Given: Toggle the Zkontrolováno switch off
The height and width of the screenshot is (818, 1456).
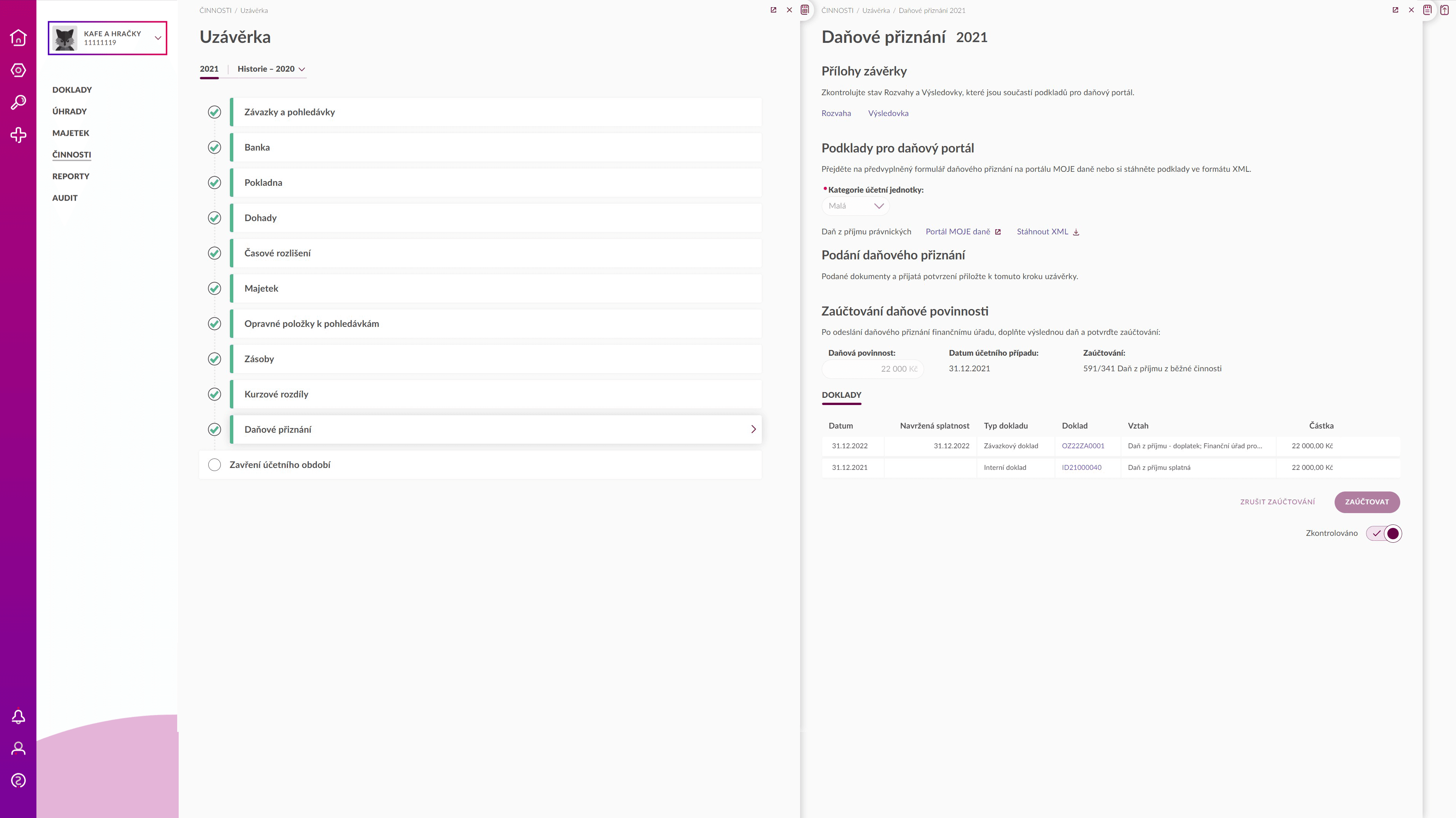Looking at the screenshot, I should 1384,533.
